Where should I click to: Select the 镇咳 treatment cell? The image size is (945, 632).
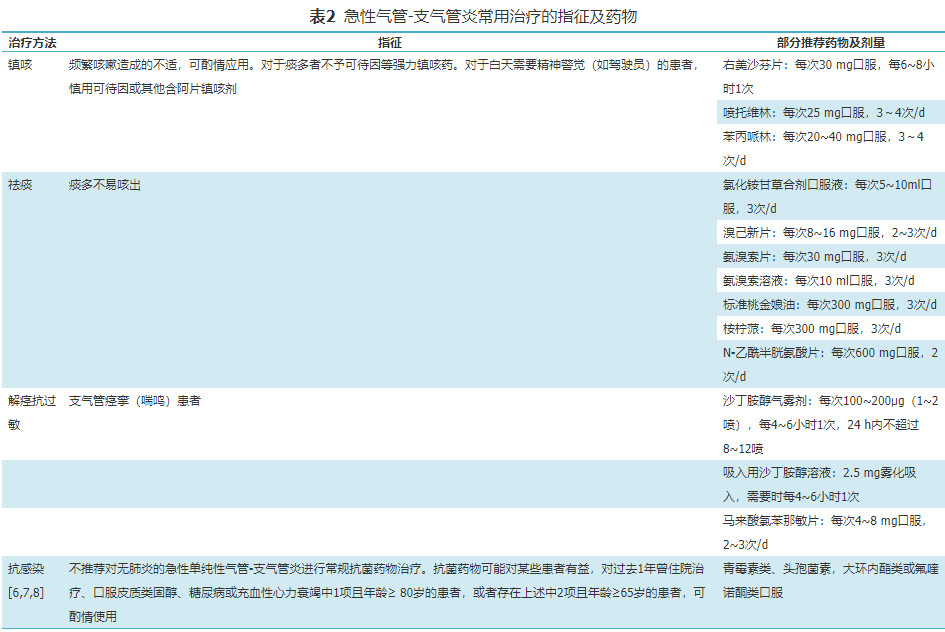20,64
